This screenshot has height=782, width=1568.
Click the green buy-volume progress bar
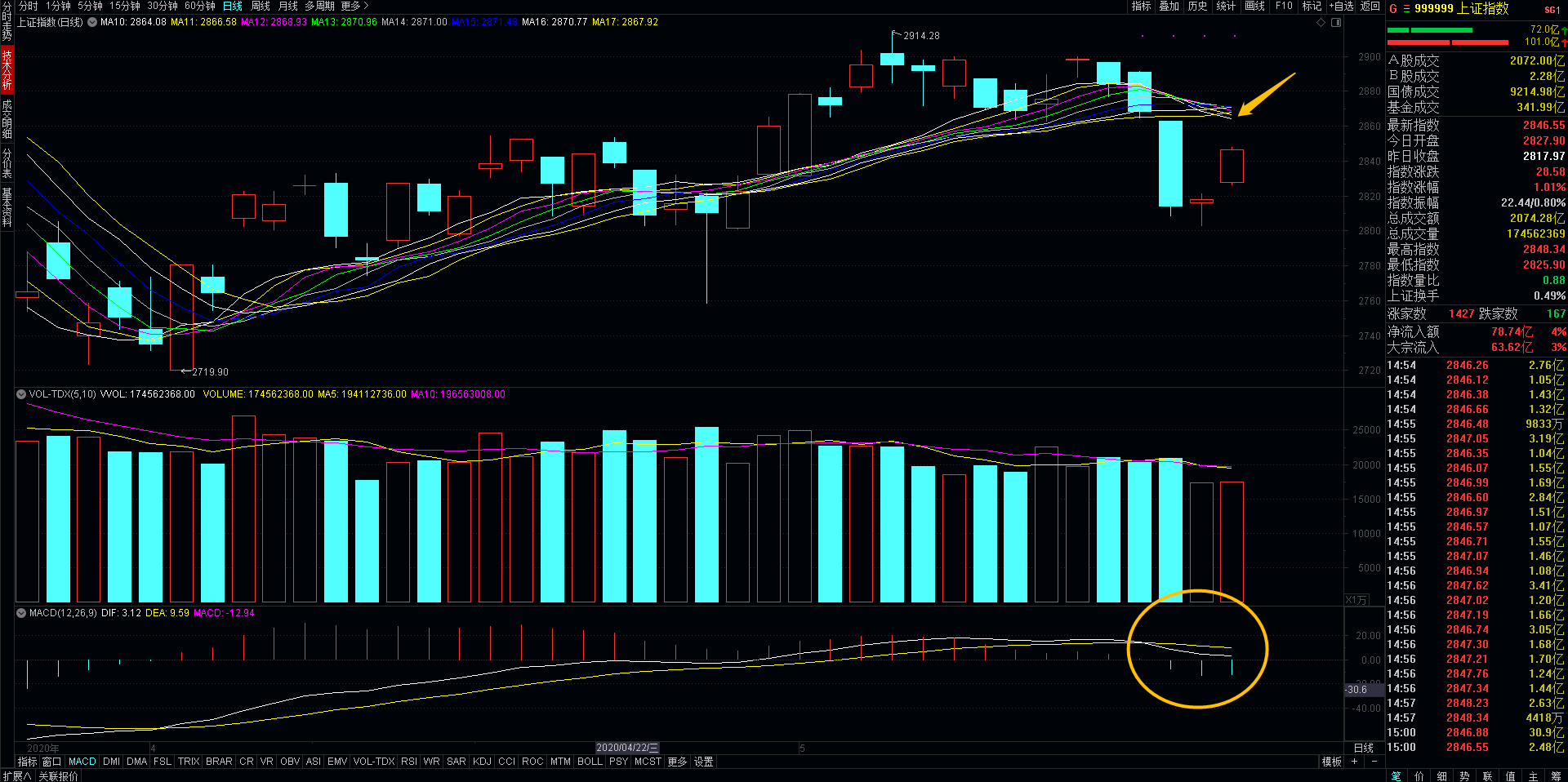[x=1429, y=30]
